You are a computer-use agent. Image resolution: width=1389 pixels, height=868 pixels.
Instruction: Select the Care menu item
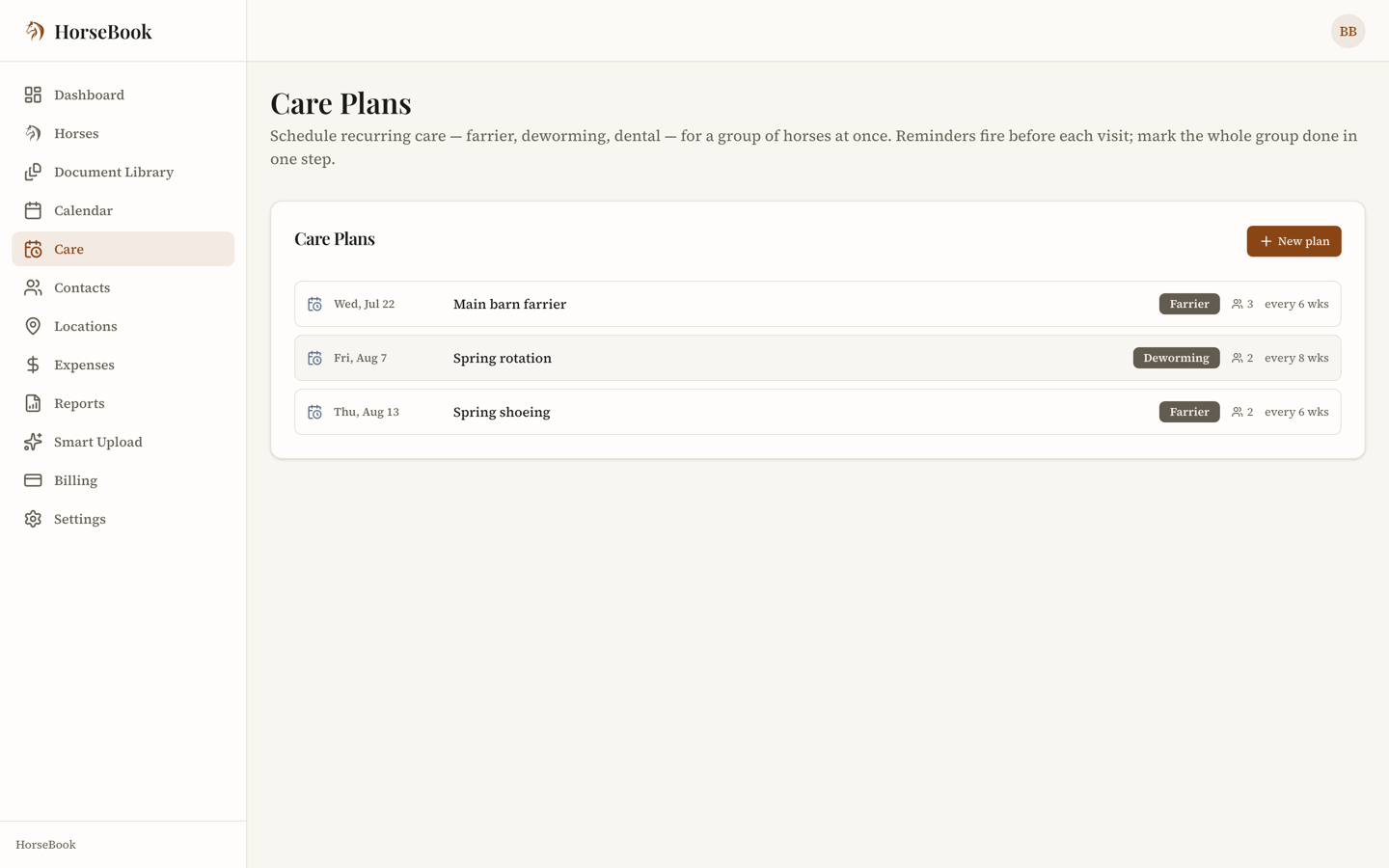123,249
